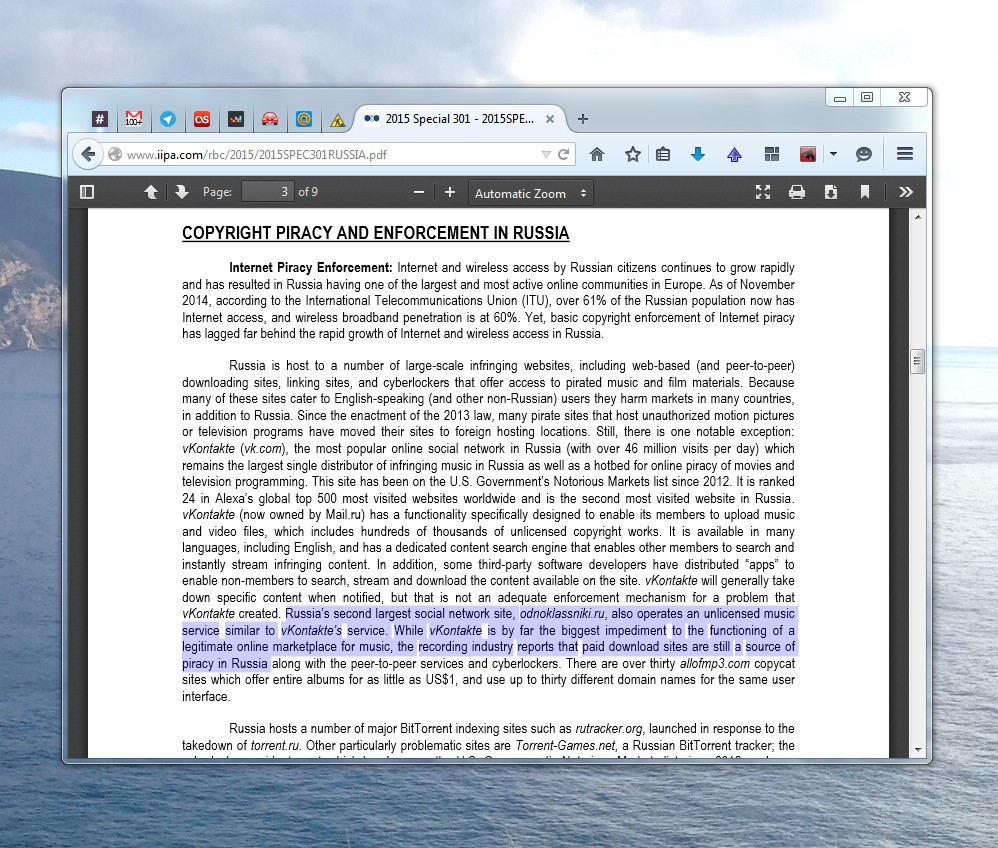Open the tiles grid toolbar icon
This screenshot has height=848, width=998.
771,154
